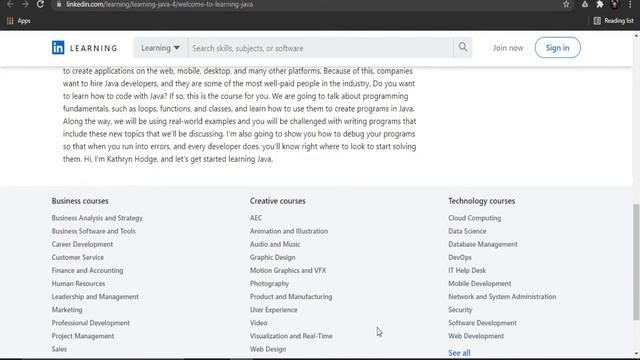Open the Learning dropdown in the search bar
This screenshot has height=360, width=640.
(160, 48)
